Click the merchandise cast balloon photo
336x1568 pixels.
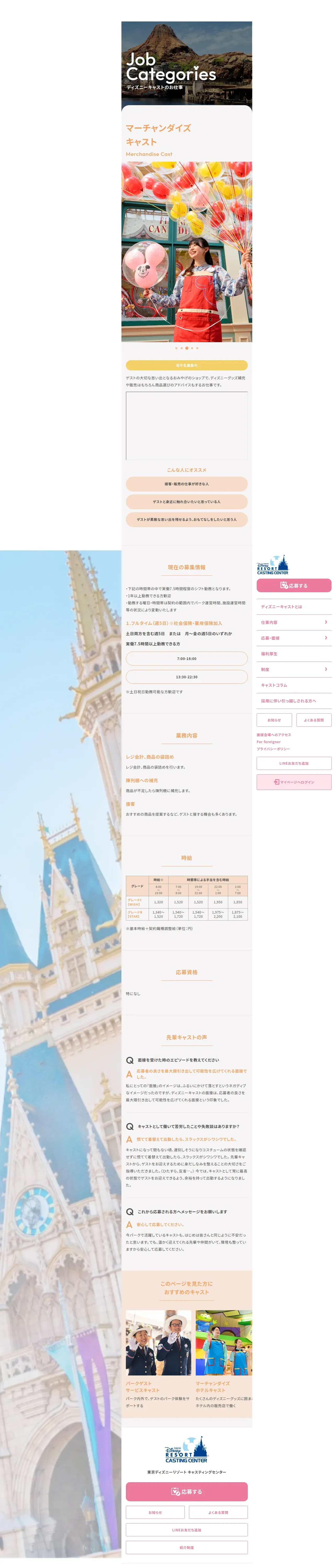coord(186,251)
